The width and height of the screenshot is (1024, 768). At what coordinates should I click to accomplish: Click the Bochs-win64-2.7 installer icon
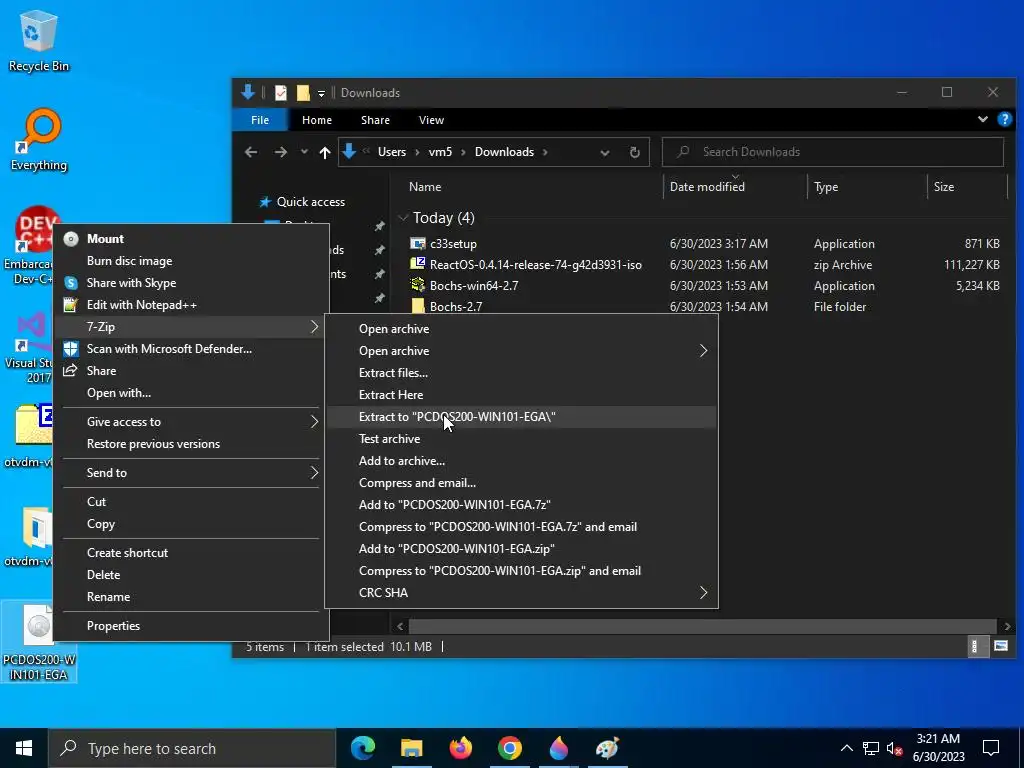(x=418, y=285)
